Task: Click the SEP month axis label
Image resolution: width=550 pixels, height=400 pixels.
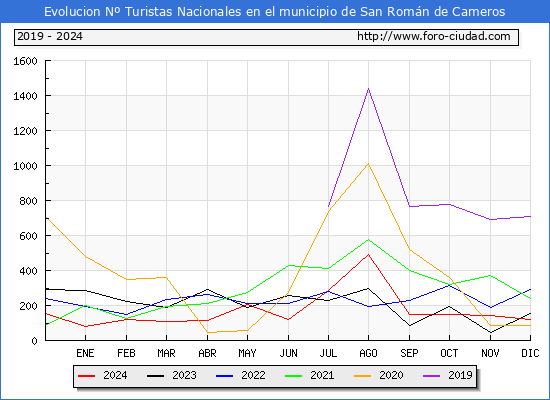Action: tap(409, 353)
